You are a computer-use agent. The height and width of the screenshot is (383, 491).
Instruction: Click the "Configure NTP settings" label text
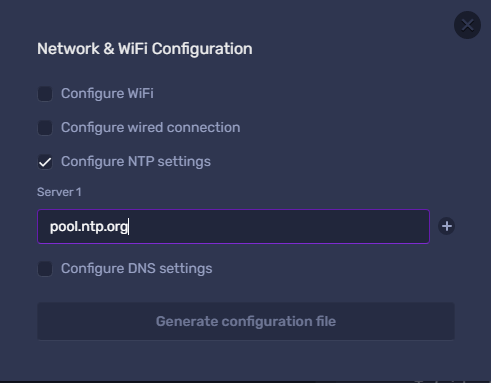(x=136, y=162)
